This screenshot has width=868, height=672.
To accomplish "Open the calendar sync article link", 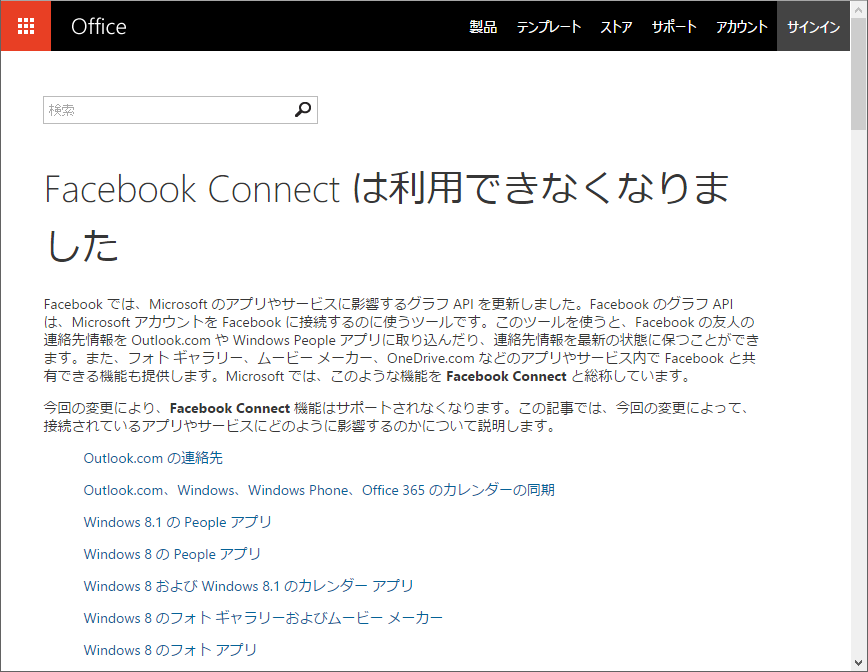I will pyautogui.click(x=320, y=490).
